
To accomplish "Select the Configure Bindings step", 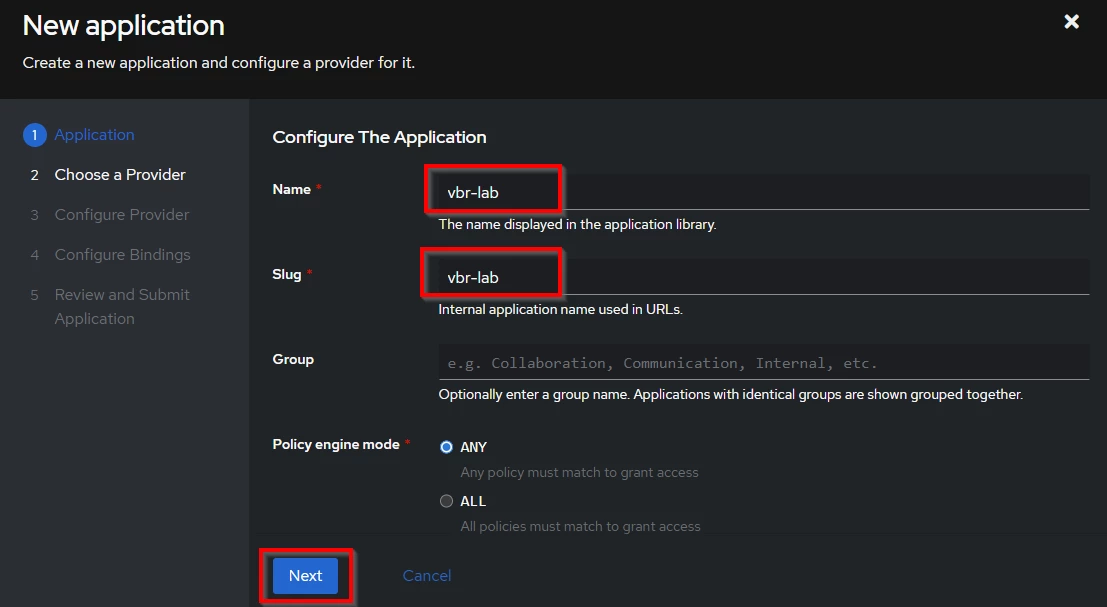I will point(122,255).
